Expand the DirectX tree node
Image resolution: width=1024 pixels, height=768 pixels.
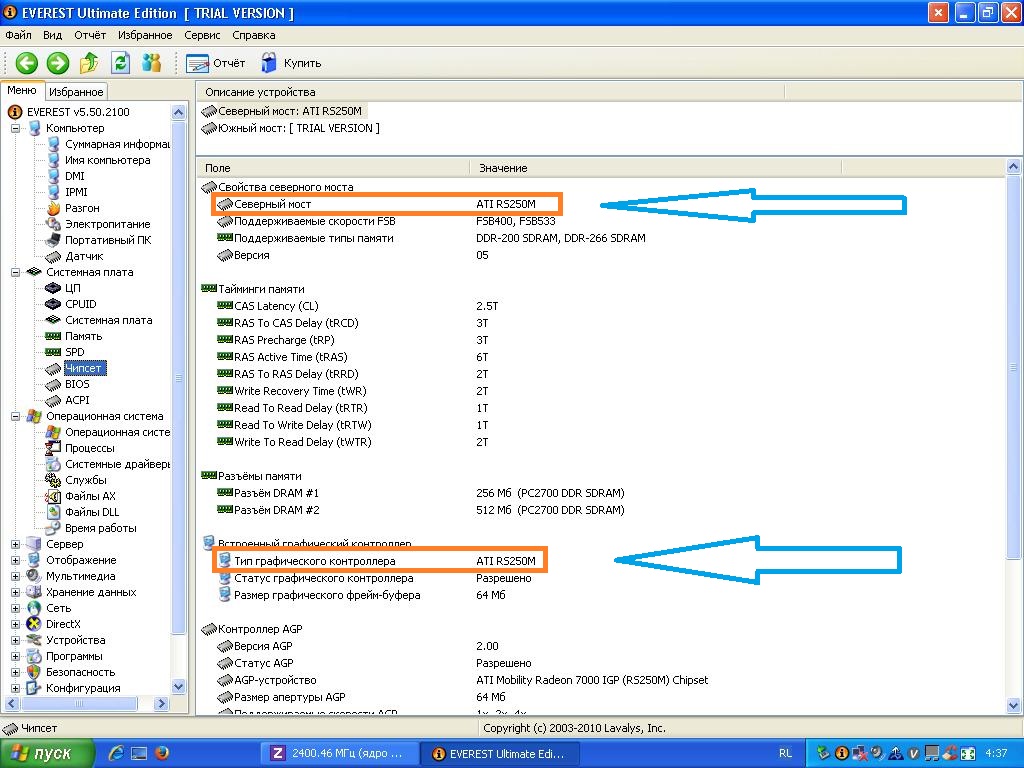15,624
